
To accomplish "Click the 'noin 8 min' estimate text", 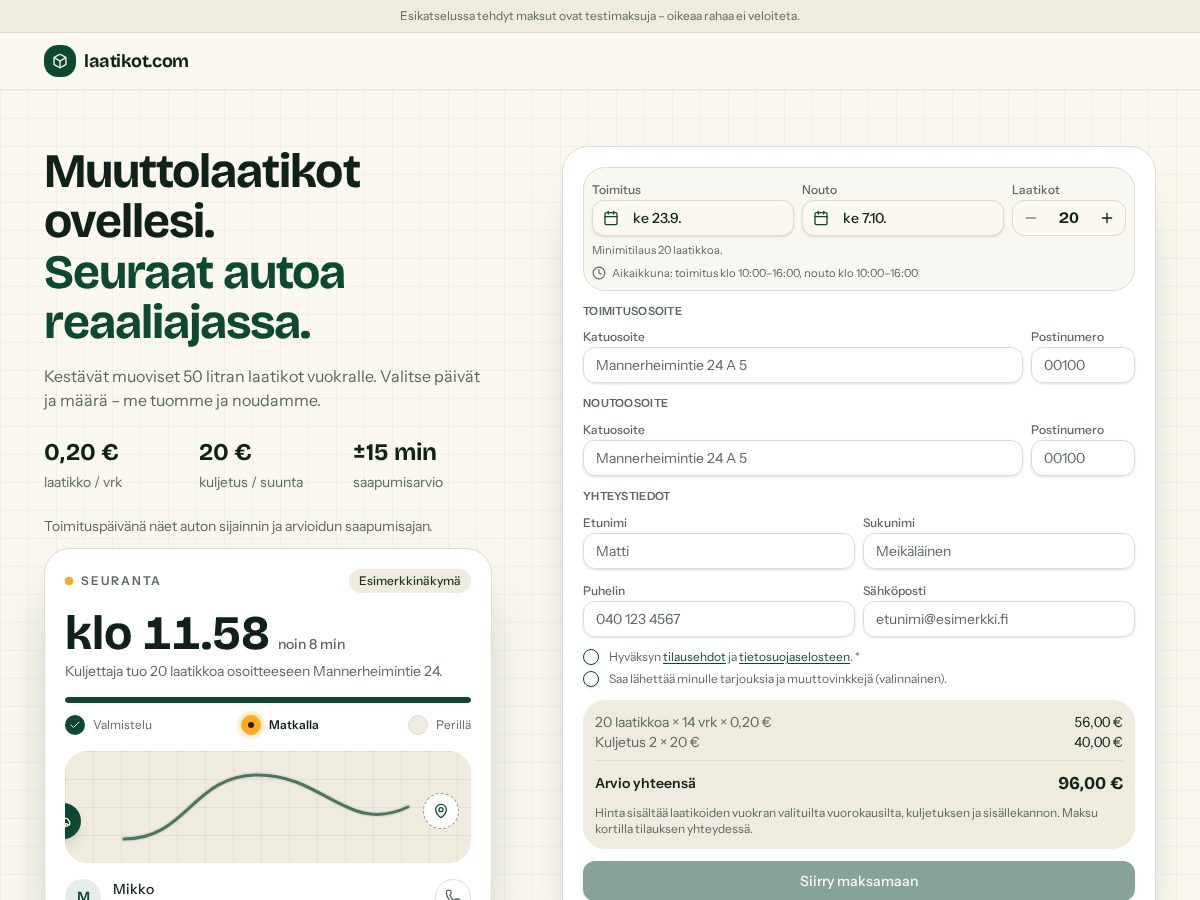I will click(x=312, y=644).
